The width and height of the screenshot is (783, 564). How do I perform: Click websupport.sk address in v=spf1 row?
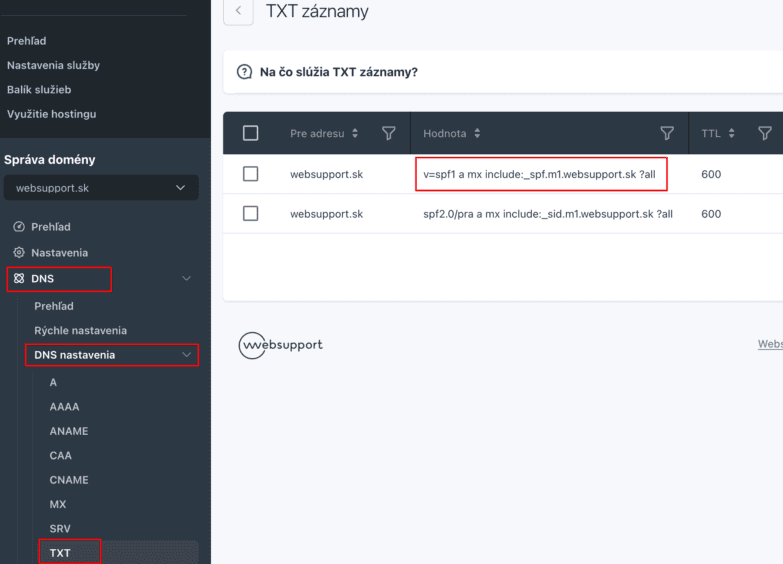tap(327, 174)
